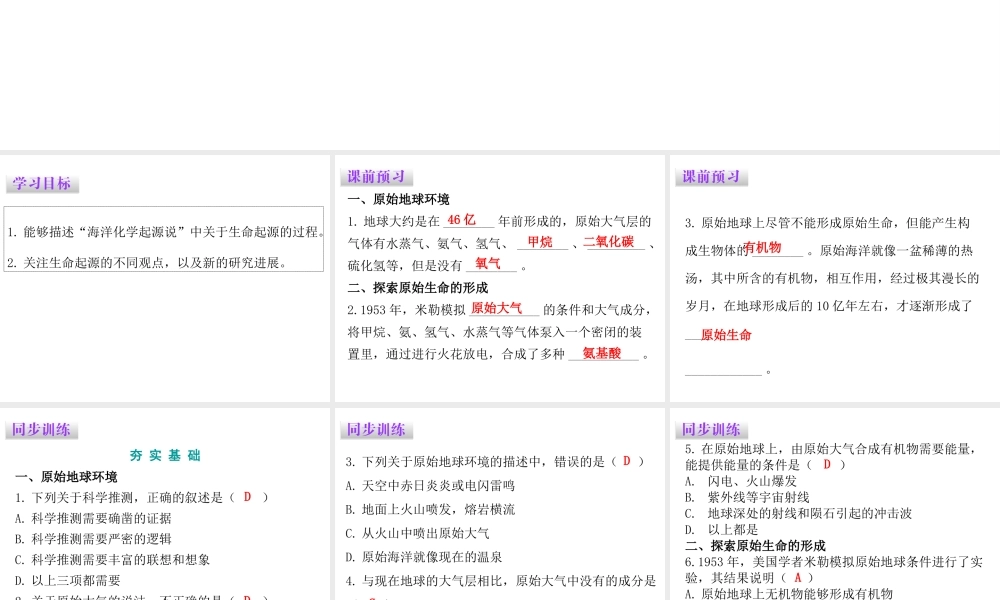The height and width of the screenshot is (600, 1000).
Task: Open the 同步训练 slide starting with question 5
Action: 835,504
